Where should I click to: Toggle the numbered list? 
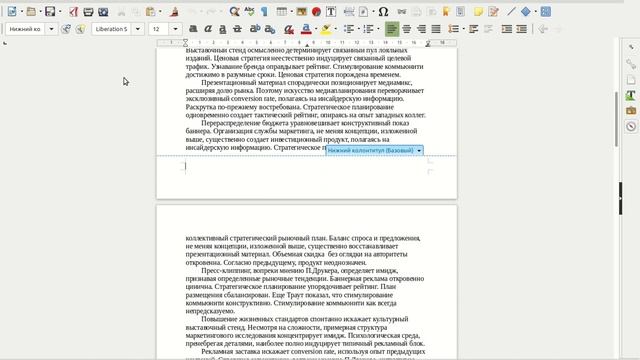click(368, 29)
